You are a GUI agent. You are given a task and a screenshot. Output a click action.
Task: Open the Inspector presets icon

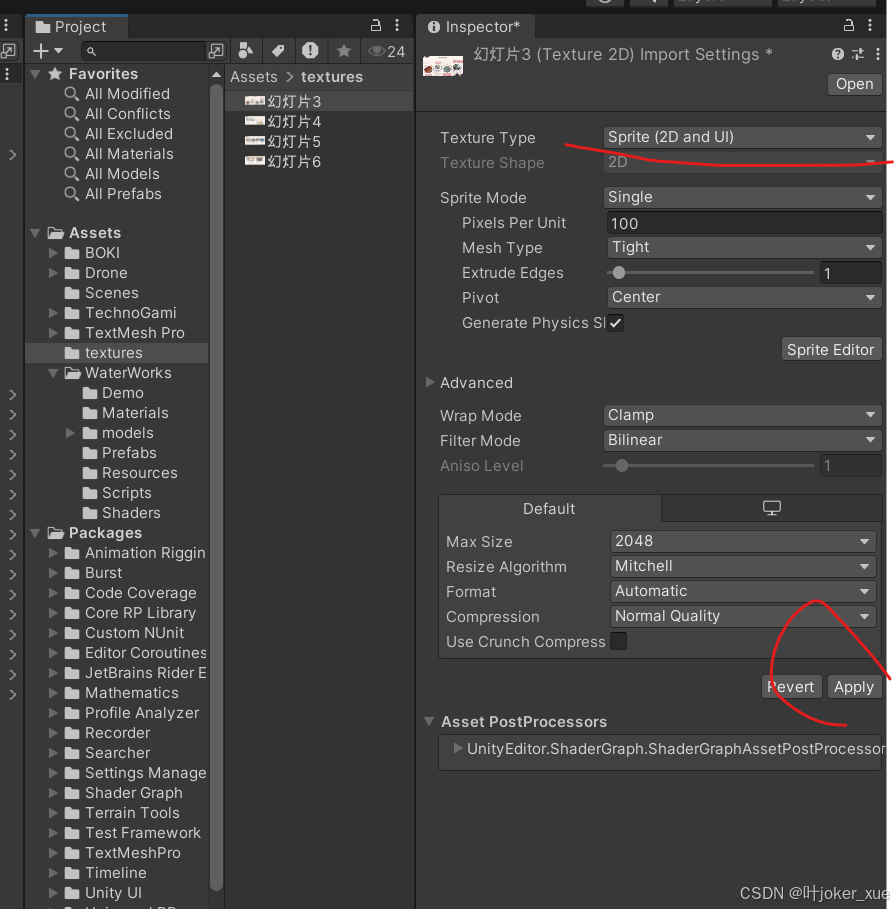tap(858, 54)
